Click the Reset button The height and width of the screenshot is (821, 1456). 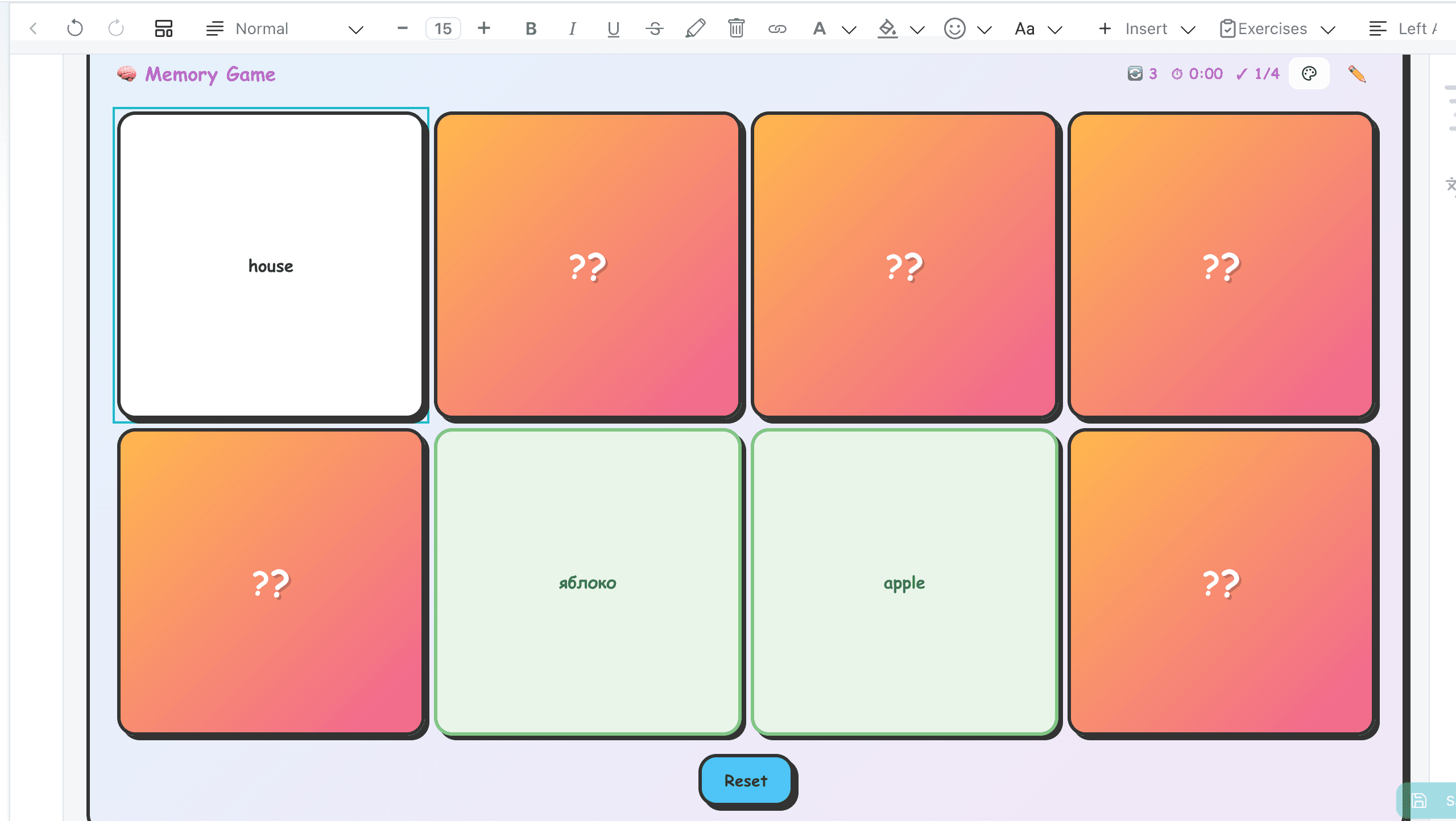pos(746,781)
